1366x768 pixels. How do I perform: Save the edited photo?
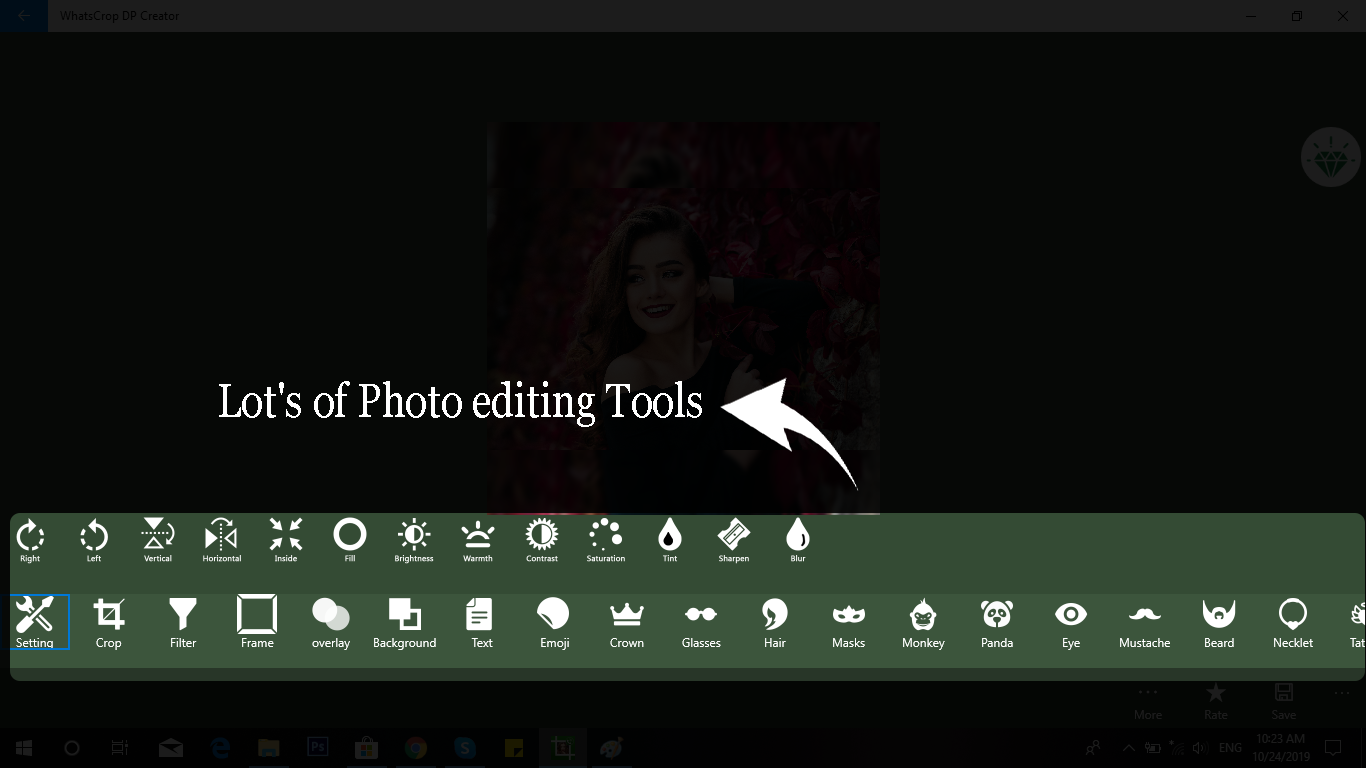[1284, 702]
